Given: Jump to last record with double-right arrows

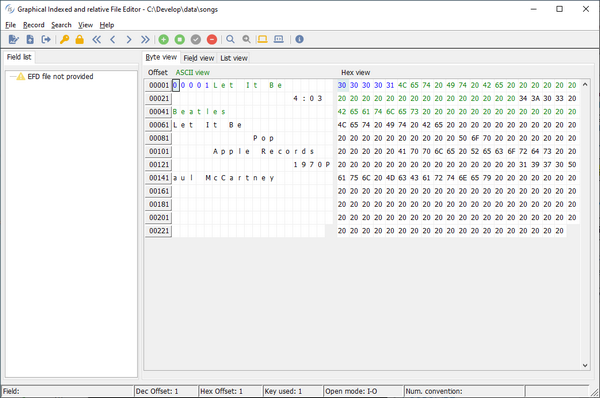Looking at the screenshot, I should coord(145,39).
